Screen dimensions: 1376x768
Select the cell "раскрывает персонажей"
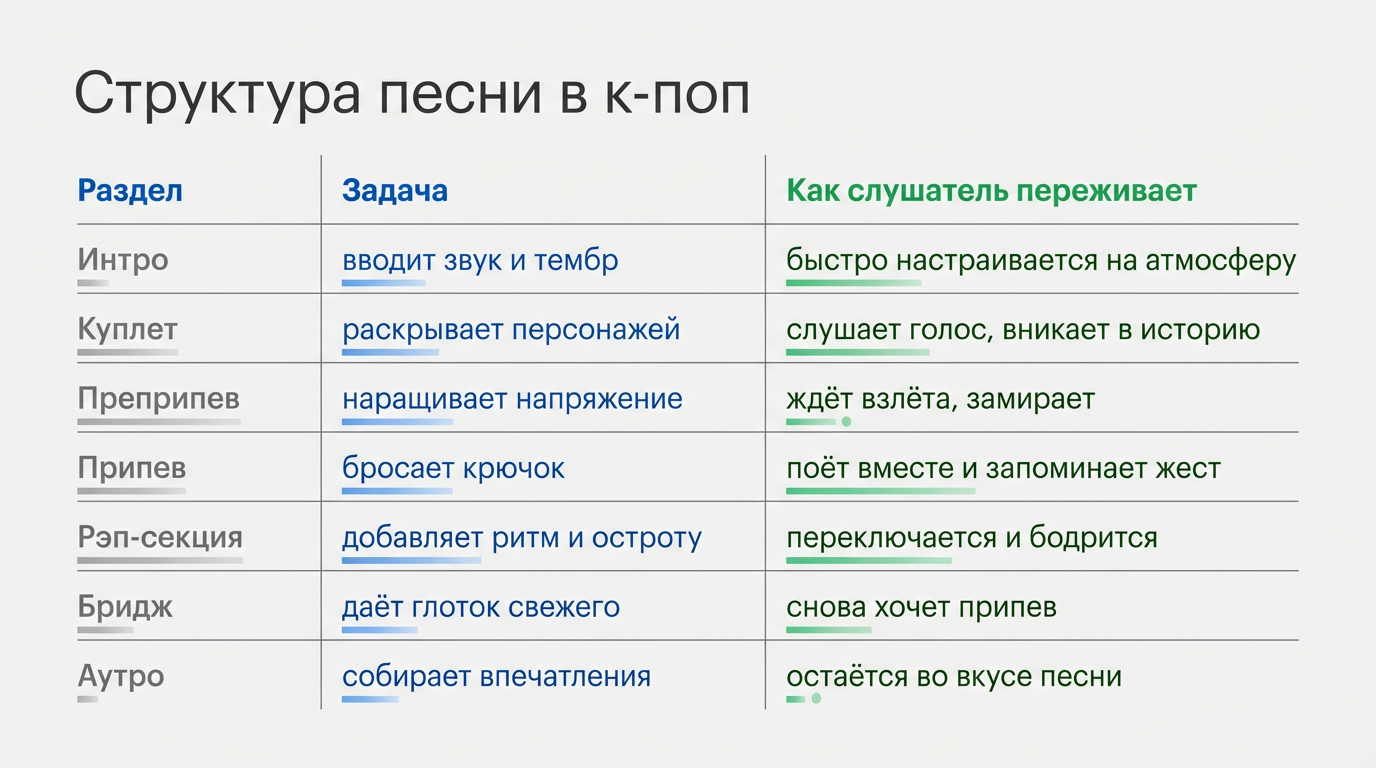(511, 329)
